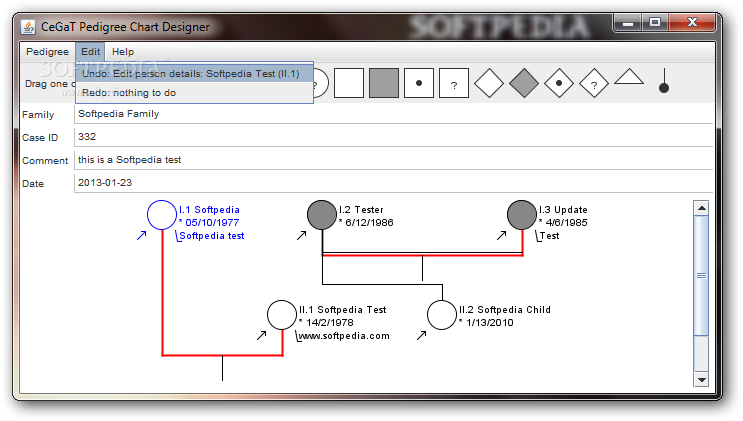Open the Help menu
Screen dimensions: 743x421
pyautogui.click(x=123, y=52)
